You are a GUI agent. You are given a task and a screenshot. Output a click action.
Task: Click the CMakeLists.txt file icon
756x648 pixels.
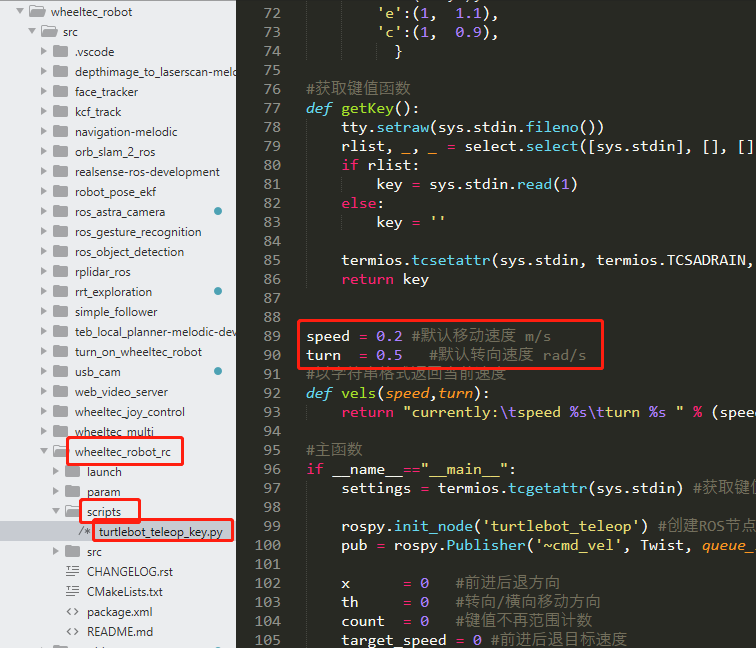pos(72,592)
